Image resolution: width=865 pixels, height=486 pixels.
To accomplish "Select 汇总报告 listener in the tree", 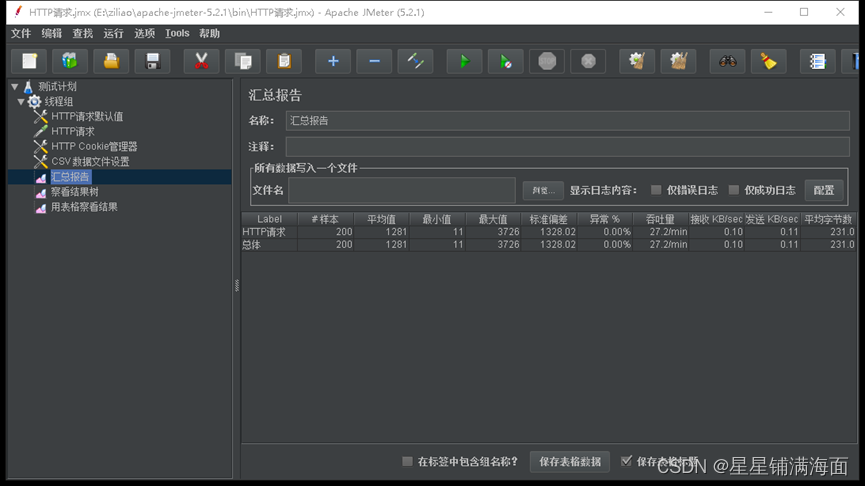I will click(x=70, y=177).
